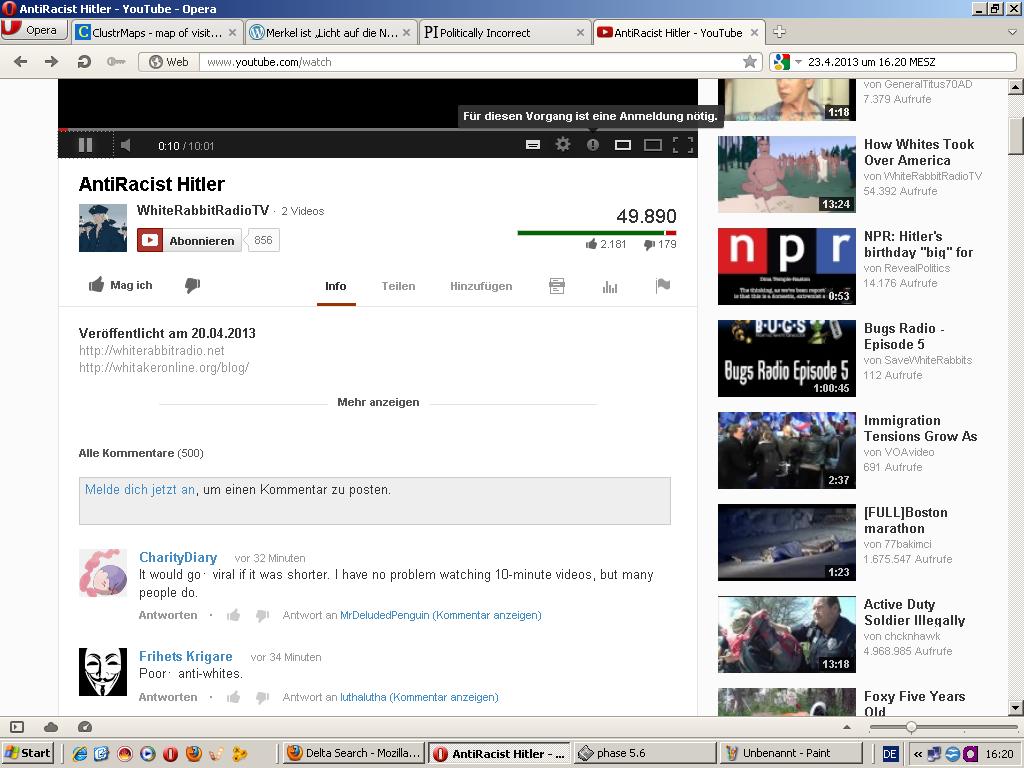Show video statistics with the bar-chart icon
Viewport: 1024px width, 768px height.
click(610, 287)
